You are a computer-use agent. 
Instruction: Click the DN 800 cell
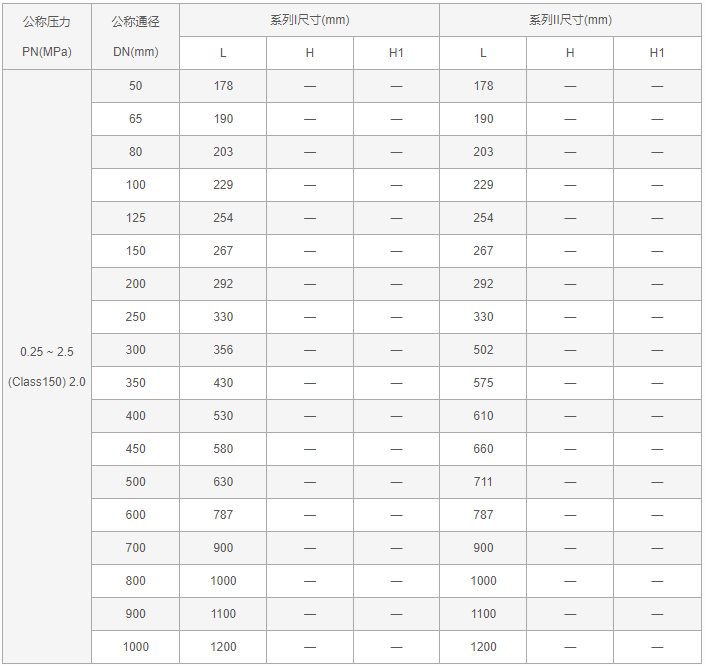[x=135, y=581]
